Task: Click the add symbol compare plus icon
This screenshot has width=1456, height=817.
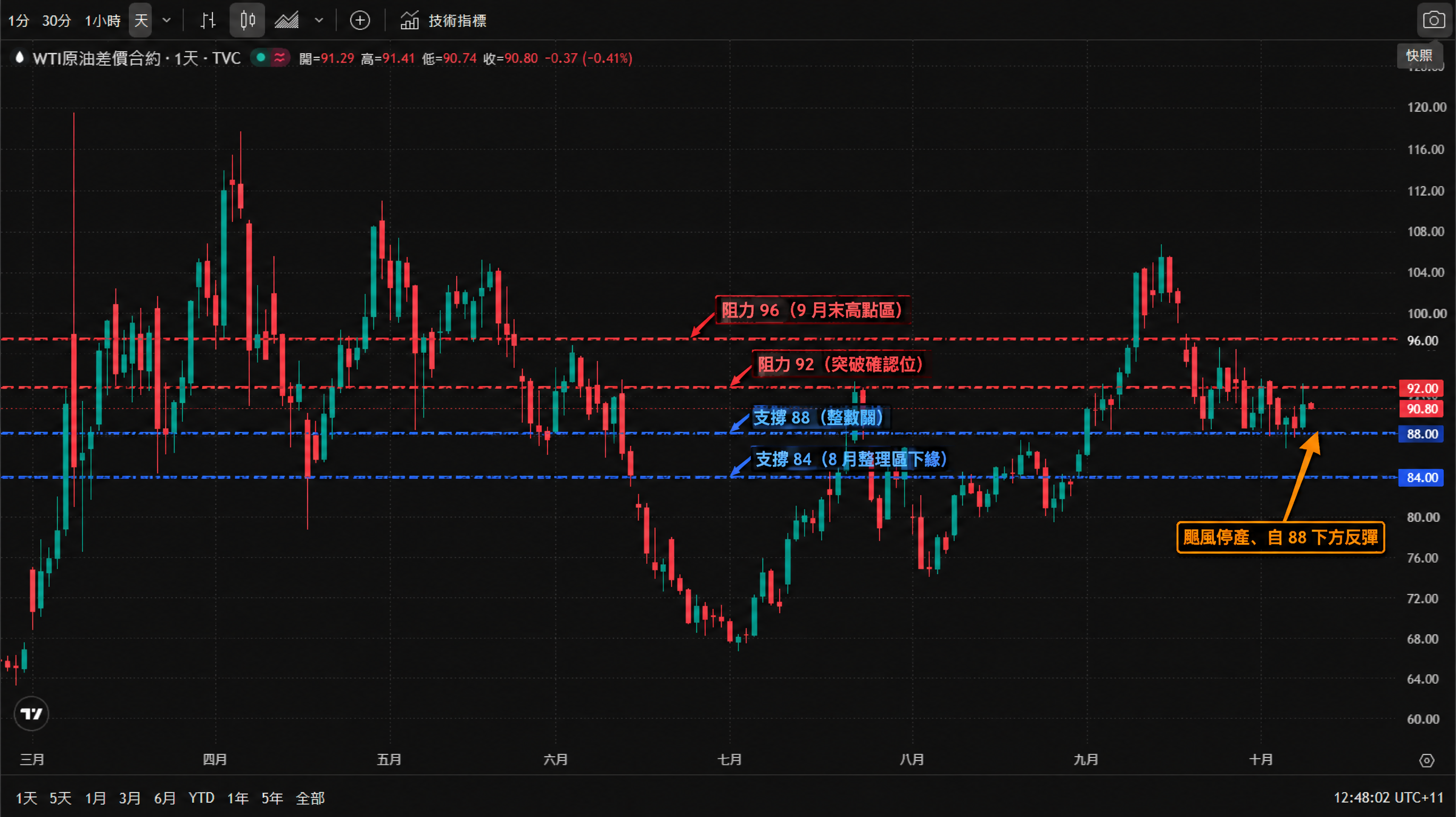Action: click(x=360, y=21)
